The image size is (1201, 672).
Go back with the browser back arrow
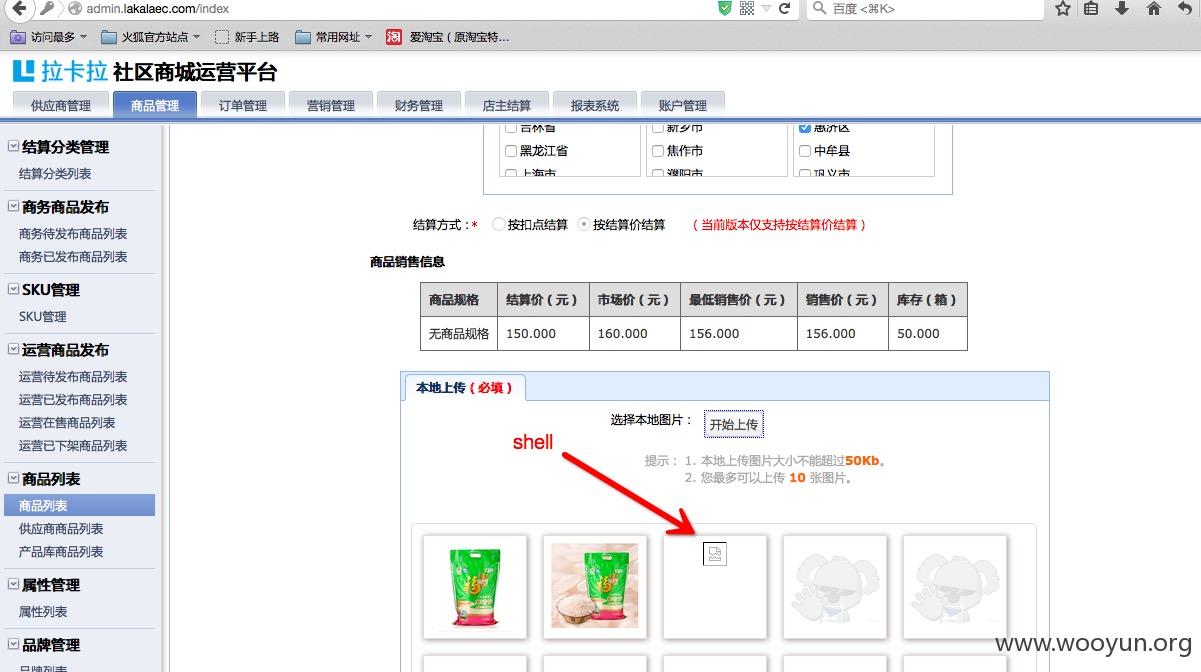17,9
